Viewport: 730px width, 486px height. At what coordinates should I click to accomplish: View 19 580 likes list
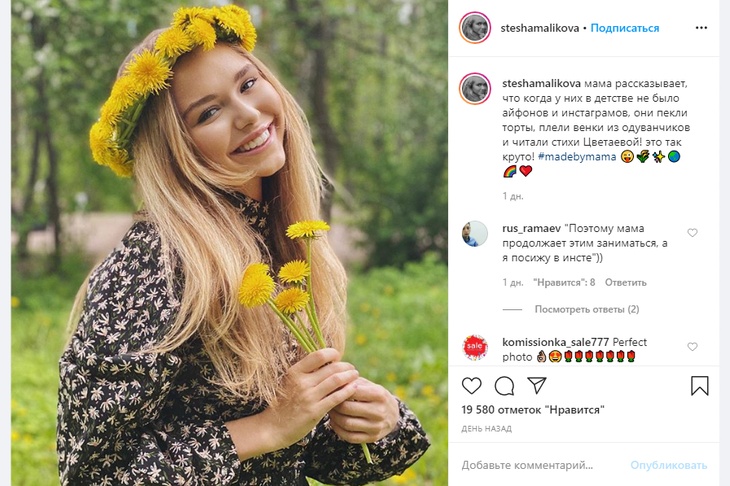click(x=535, y=411)
